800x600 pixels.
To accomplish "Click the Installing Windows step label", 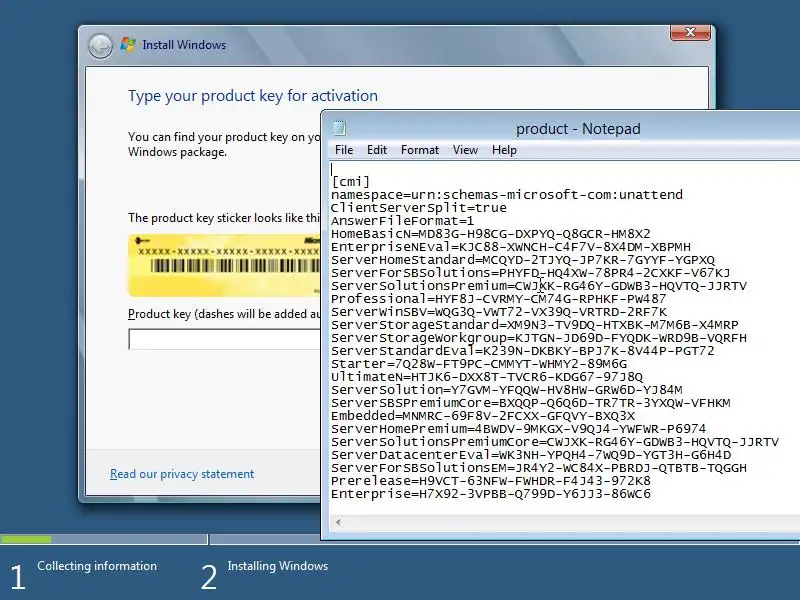I will click(x=278, y=566).
